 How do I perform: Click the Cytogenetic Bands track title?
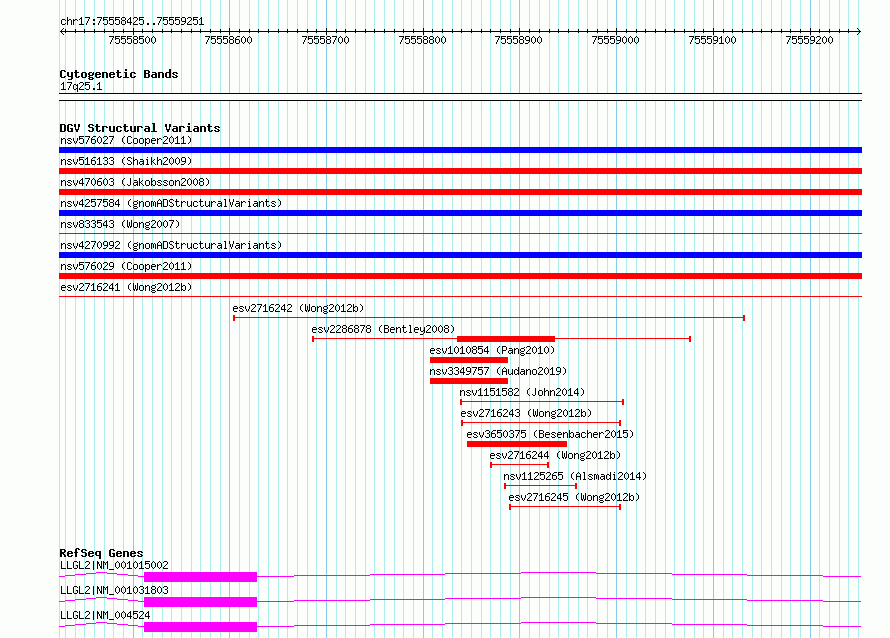(x=119, y=74)
